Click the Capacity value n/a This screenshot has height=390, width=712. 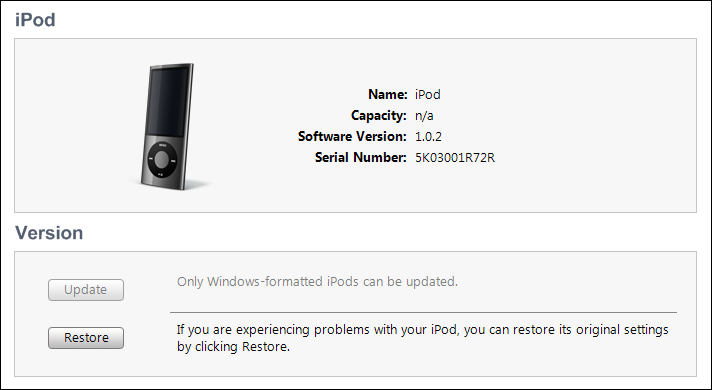coord(424,116)
